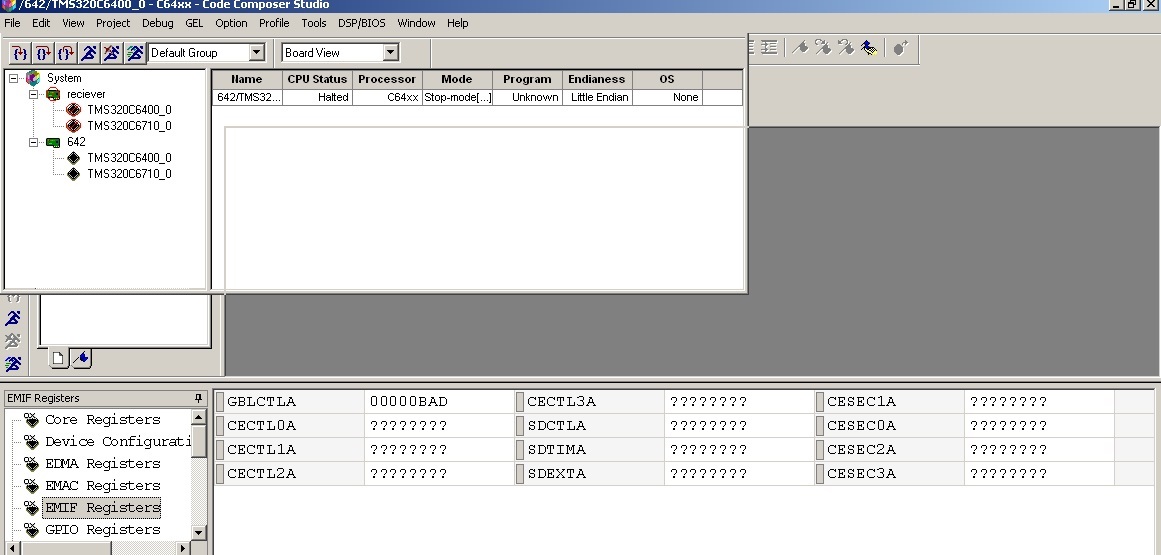Click the CECTL0A register value
Viewport: 1161px width, 555px height.
(409, 426)
